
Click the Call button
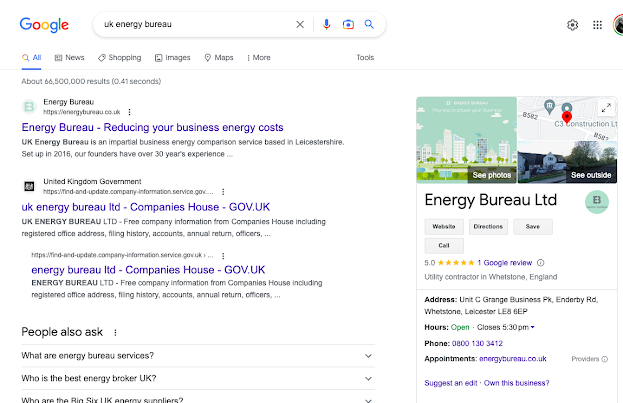coord(444,246)
